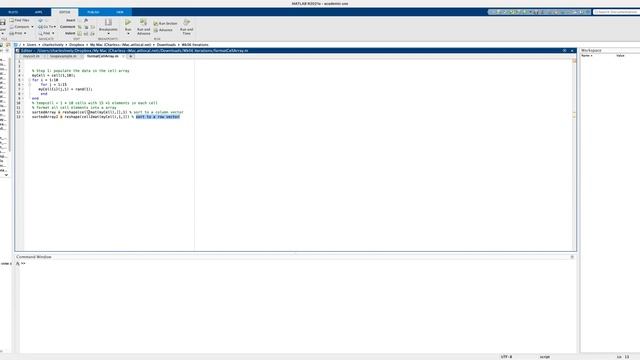The height and width of the screenshot is (360, 640).
Task: Click the uncomment icon beside Comment
Action: [x=86, y=27]
